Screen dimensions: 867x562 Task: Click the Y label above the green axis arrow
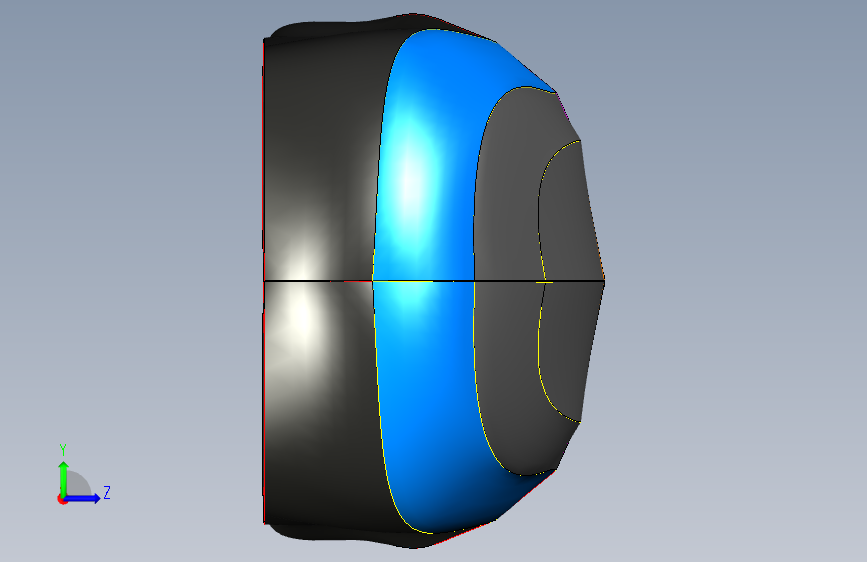pyautogui.click(x=63, y=450)
